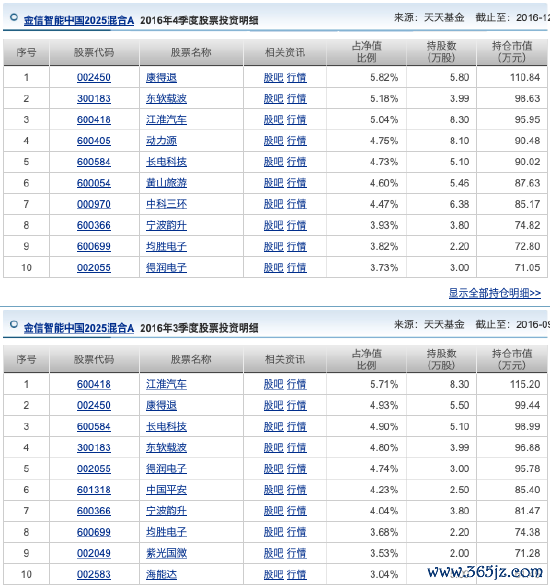This screenshot has height=587, width=550.
Task: Open stock code 600699 in 4季度 table
Action: [x=94, y=246]
